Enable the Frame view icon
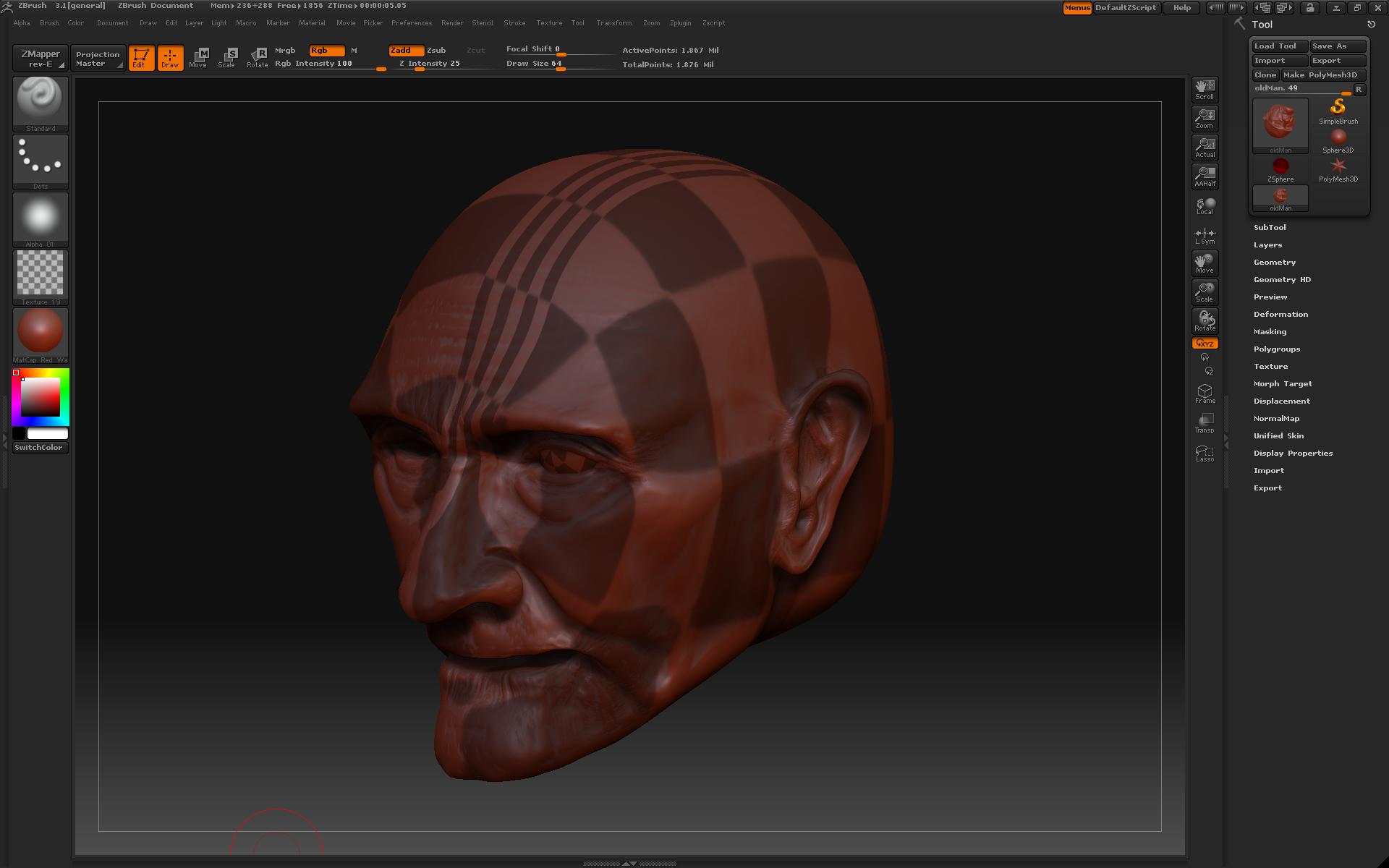Image resolution: width=1389 pixels, height=868 pixels. click(1205, 392)
